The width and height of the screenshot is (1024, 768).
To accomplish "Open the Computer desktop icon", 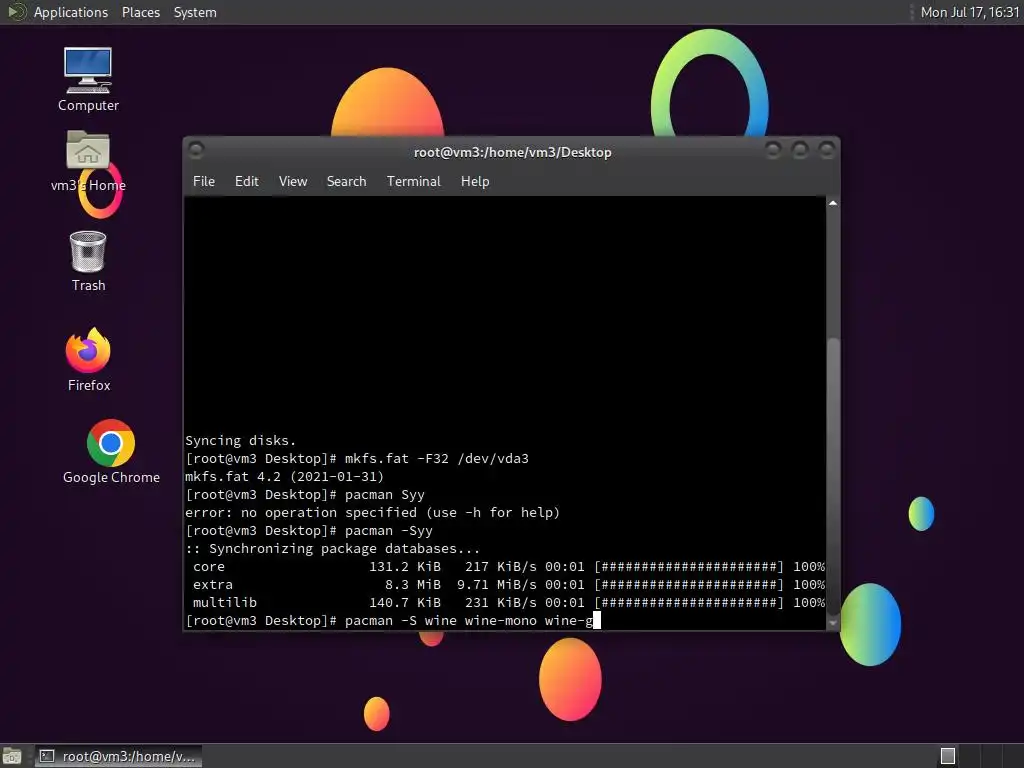I will (88, 70).
